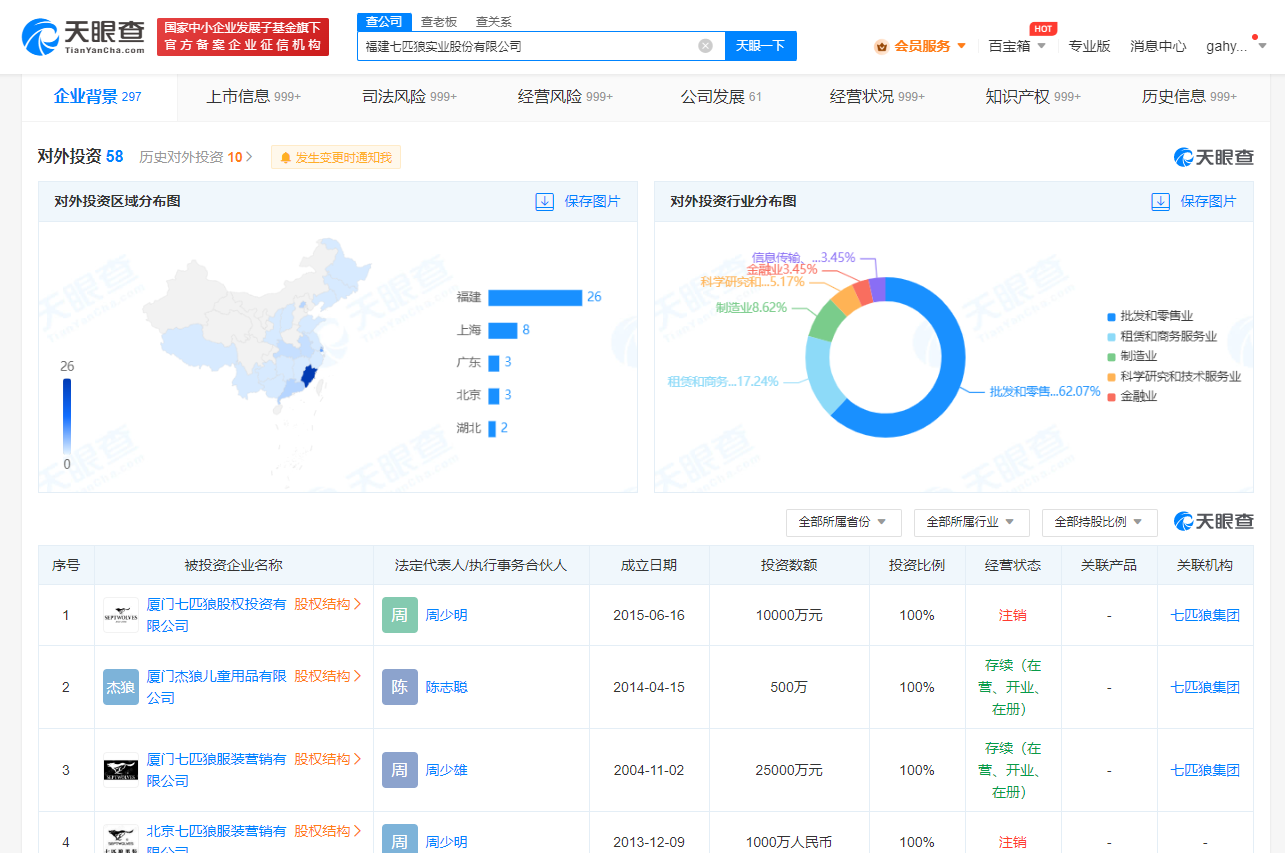This screenshot has height=853, width=1285.
Task: Click the logo of 厦门七匹狼服装营销有限公司
Action: point(121,770)
